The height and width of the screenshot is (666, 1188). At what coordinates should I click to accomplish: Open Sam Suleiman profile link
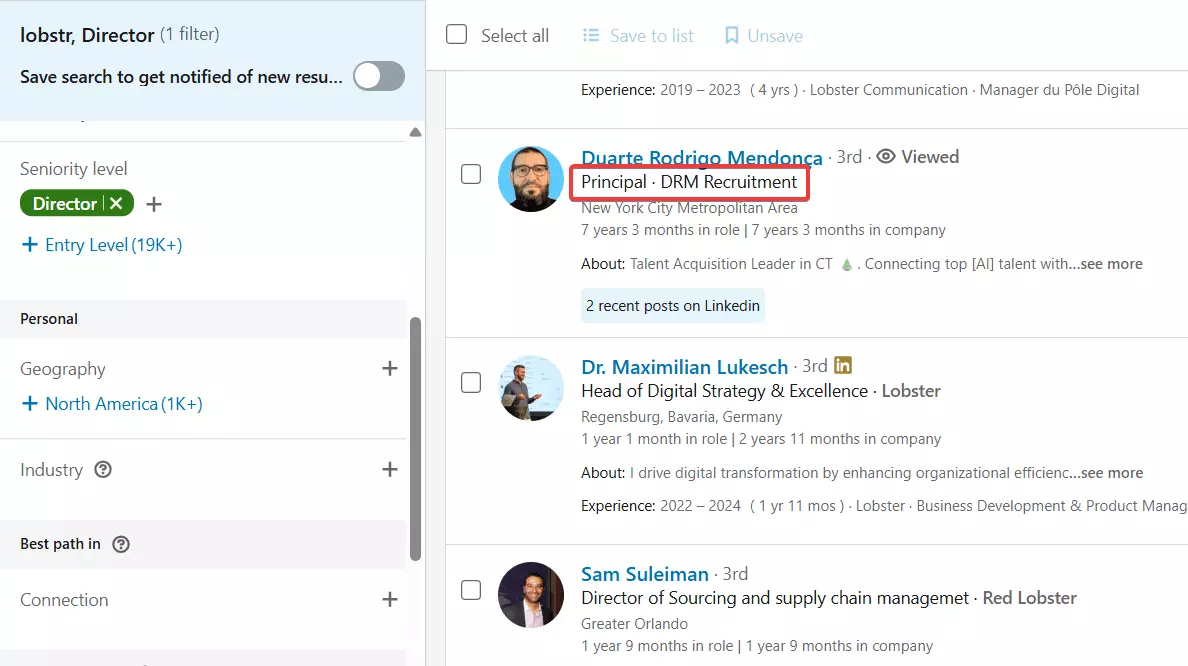[645, 574]
